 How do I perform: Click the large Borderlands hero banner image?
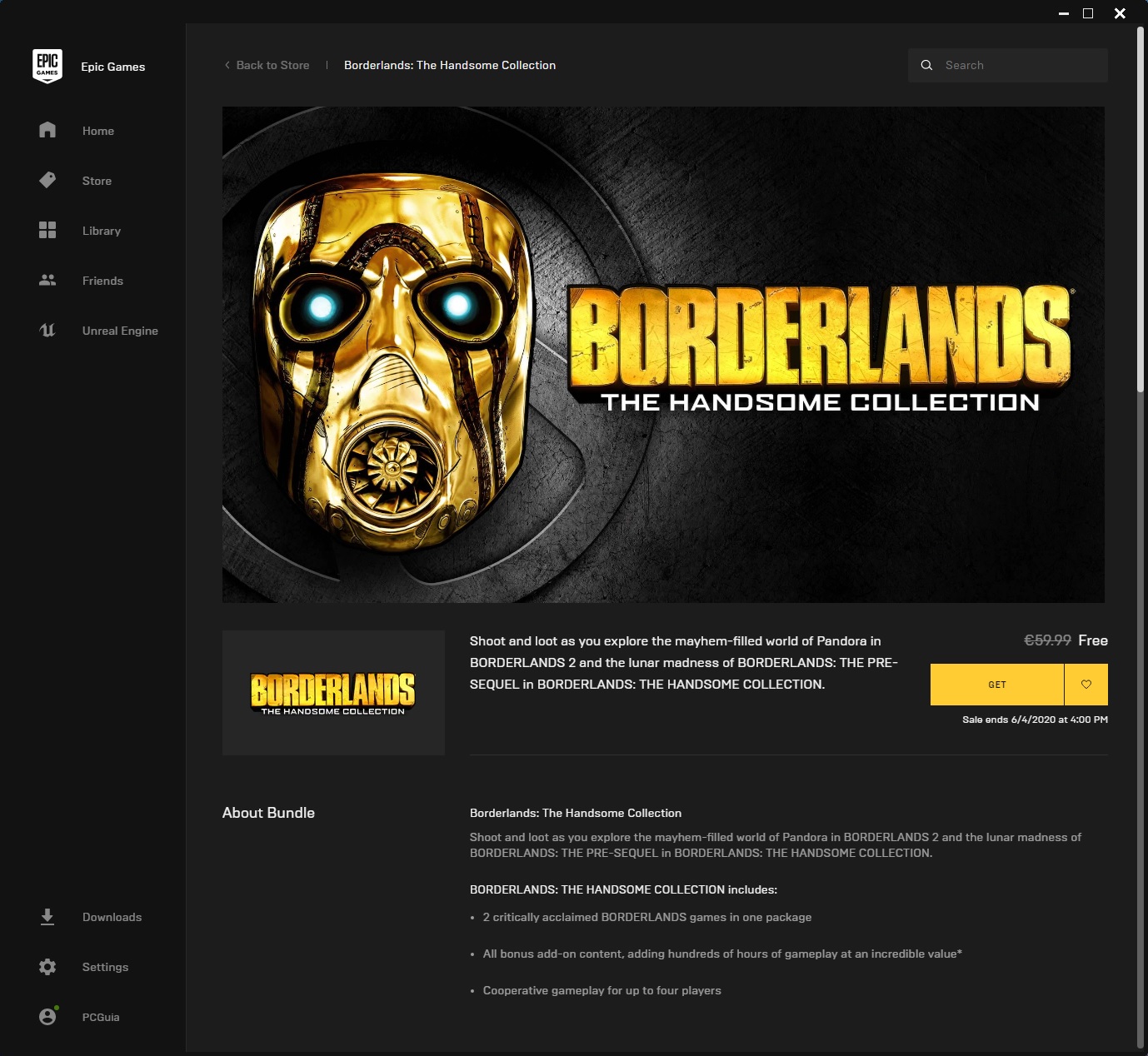663,354
